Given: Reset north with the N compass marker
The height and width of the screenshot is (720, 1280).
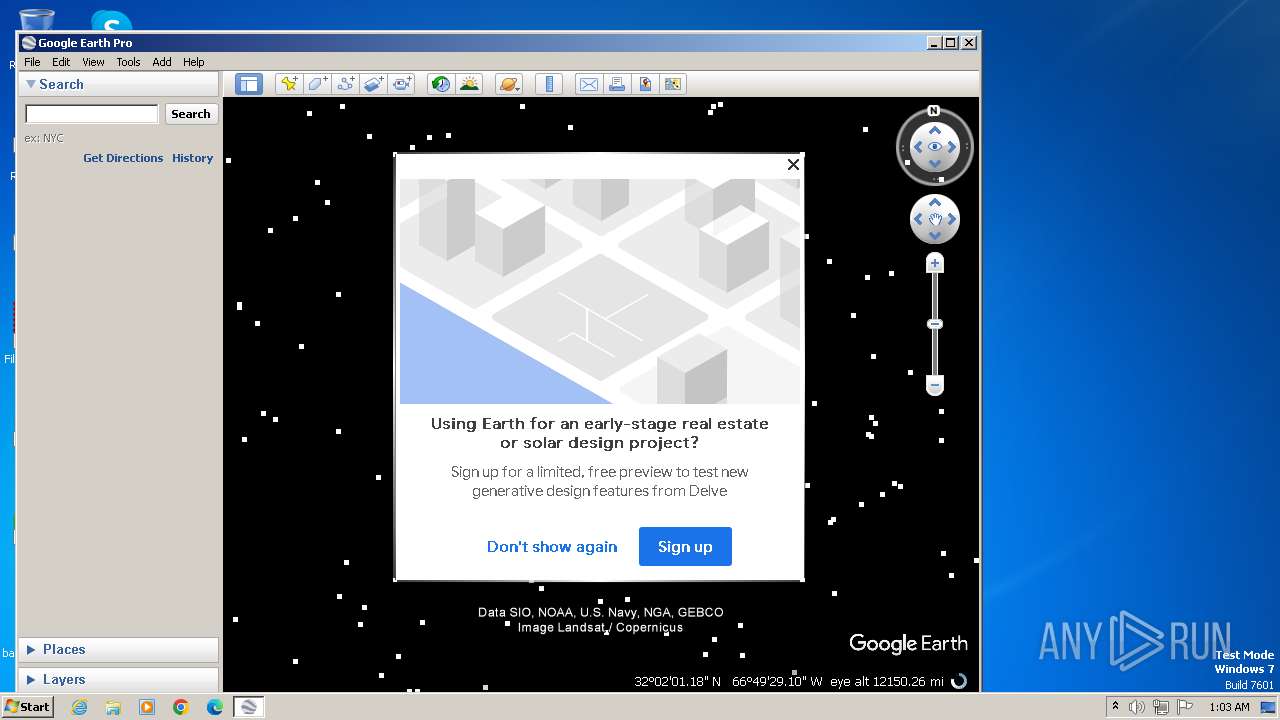Looking at the screenshot, I should click(934, 111).
